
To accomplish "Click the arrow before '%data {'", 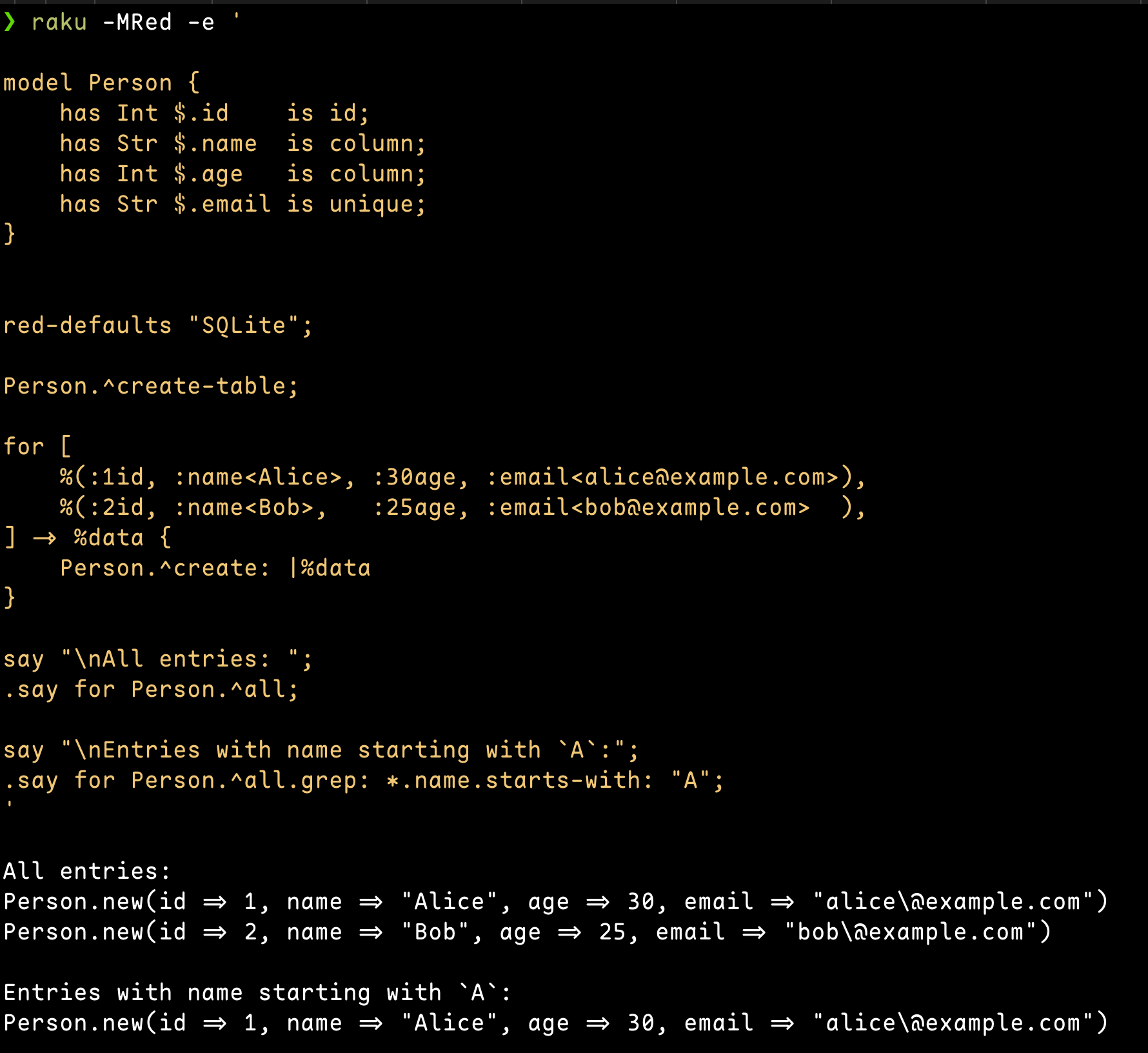I will click(x=45, y=538).
